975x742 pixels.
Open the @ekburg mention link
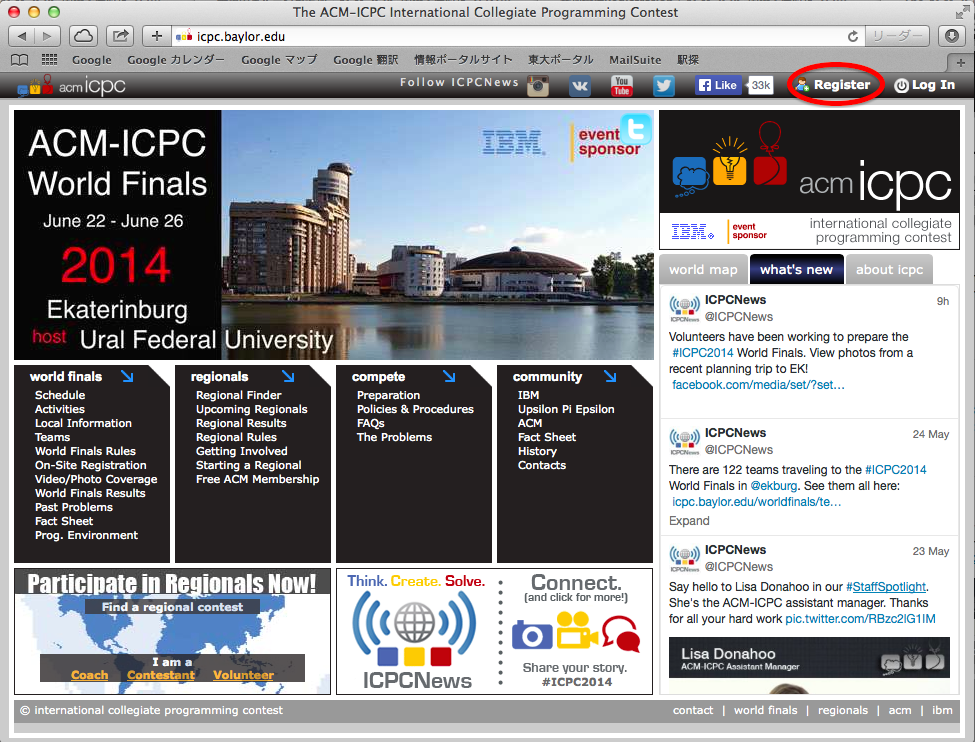(x=774, y=486)
